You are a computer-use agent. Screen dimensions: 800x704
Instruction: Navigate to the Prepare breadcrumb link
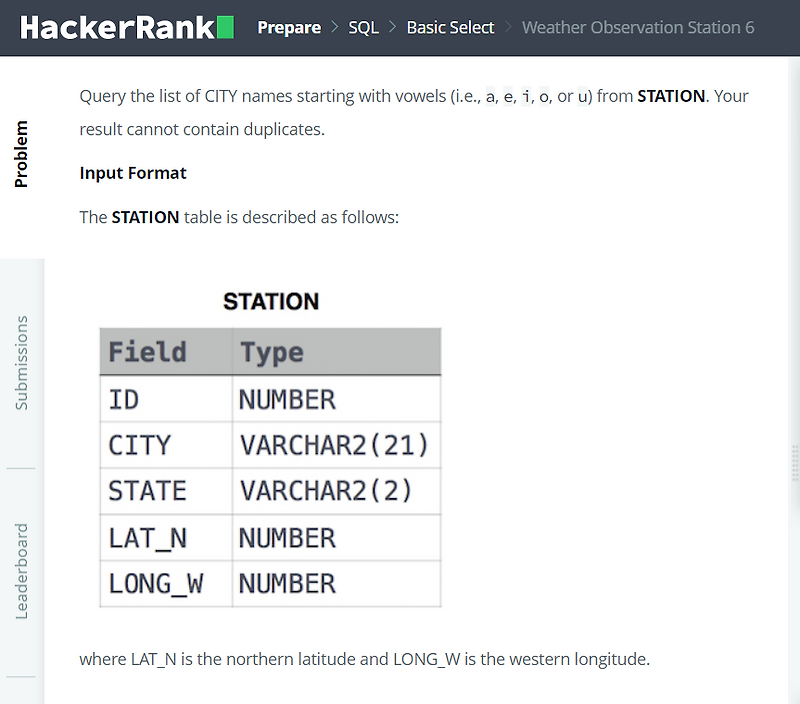[289, 28]
